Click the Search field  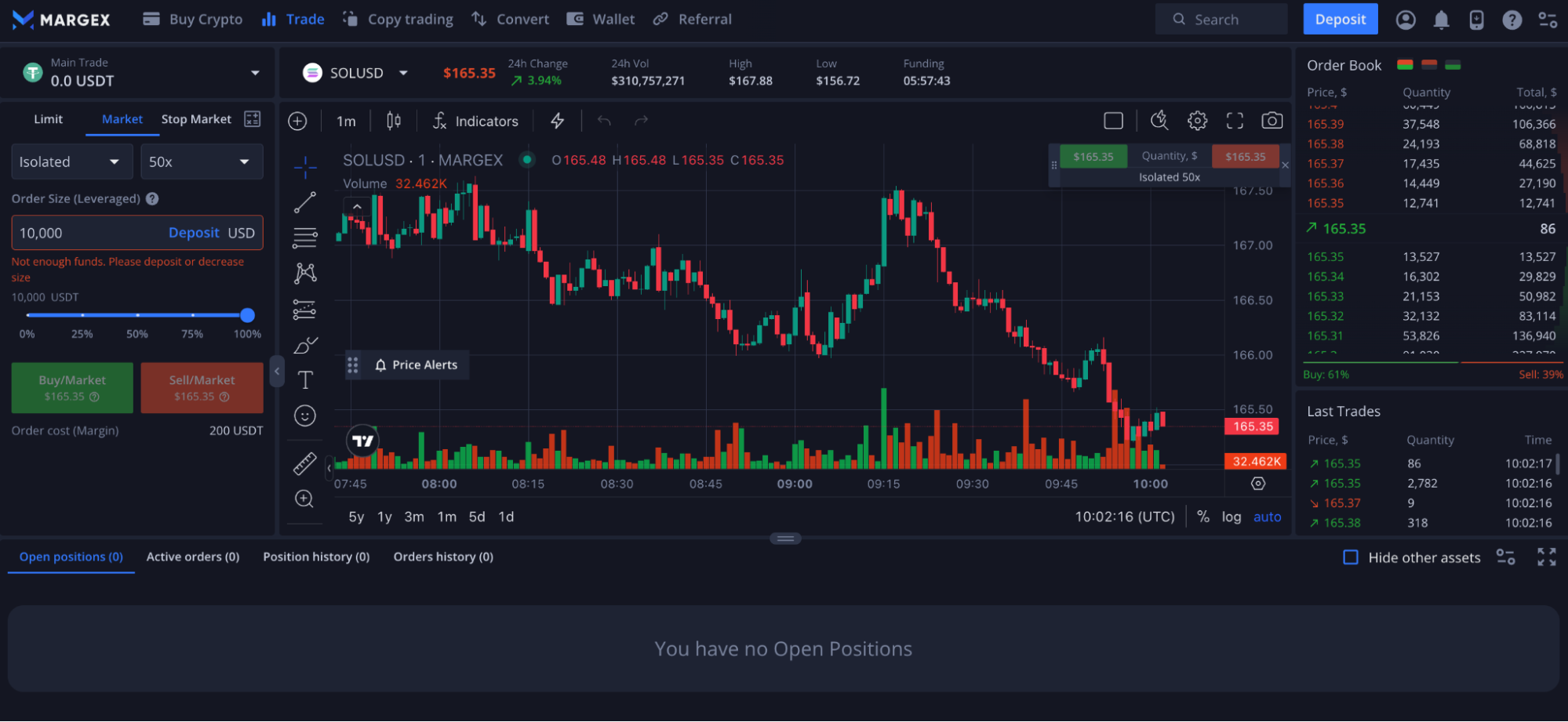[1221, 20]
